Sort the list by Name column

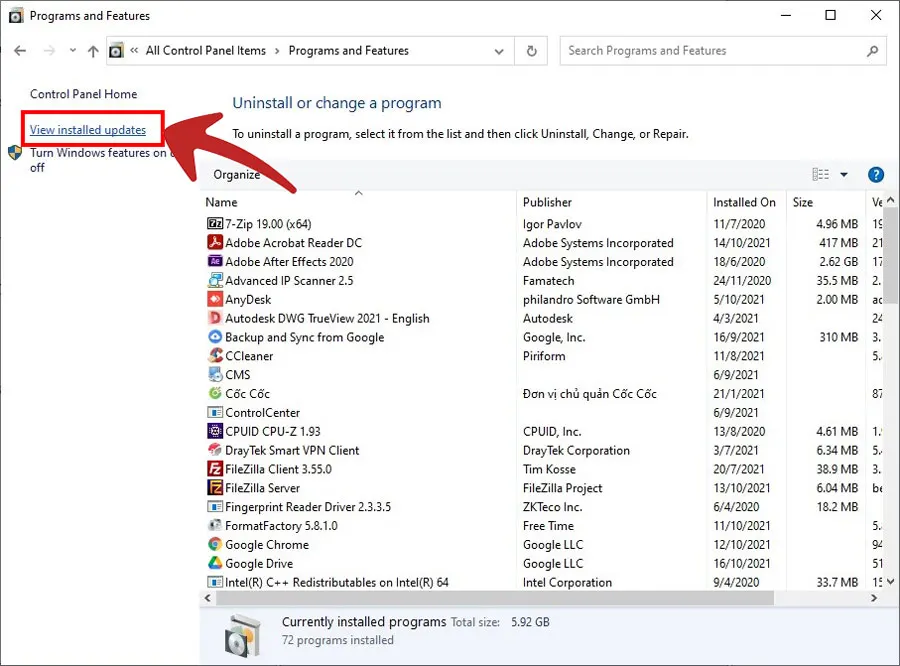pos(222,202)
